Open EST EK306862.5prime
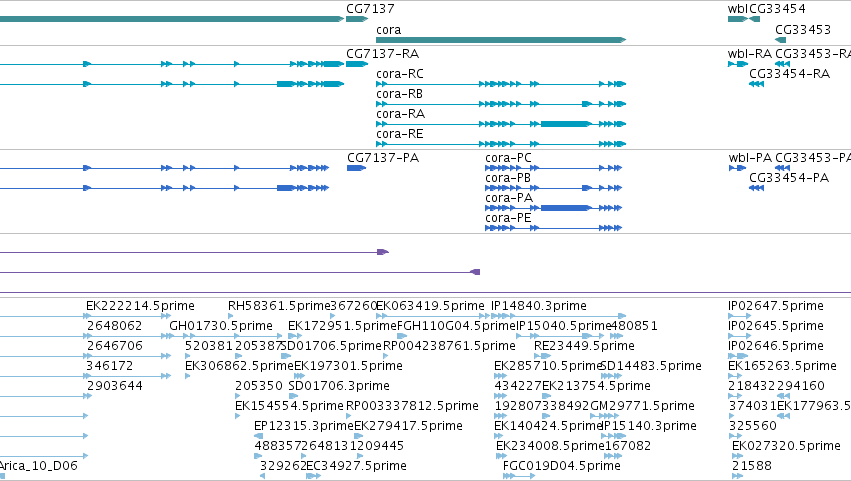Viewport: 851px width, 481px height. [x=239, y=366]
